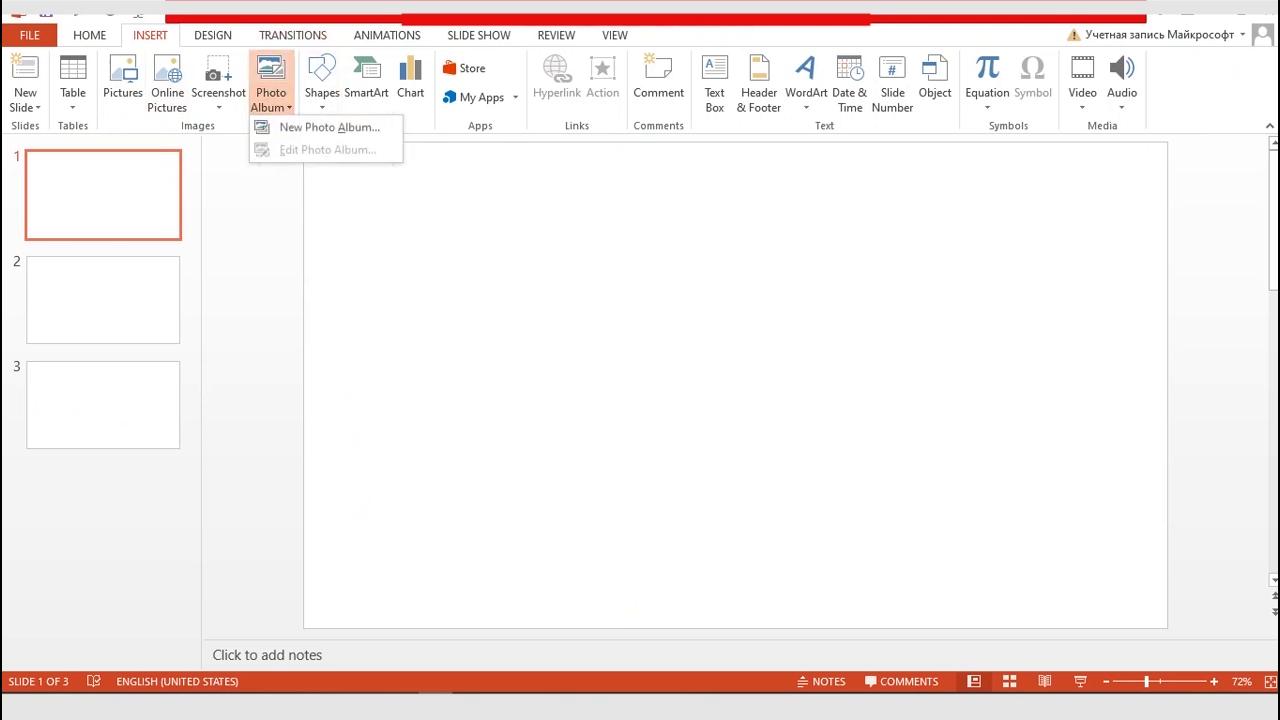
Task: Toggle the Comments pane from status bar
Action: 901,681
